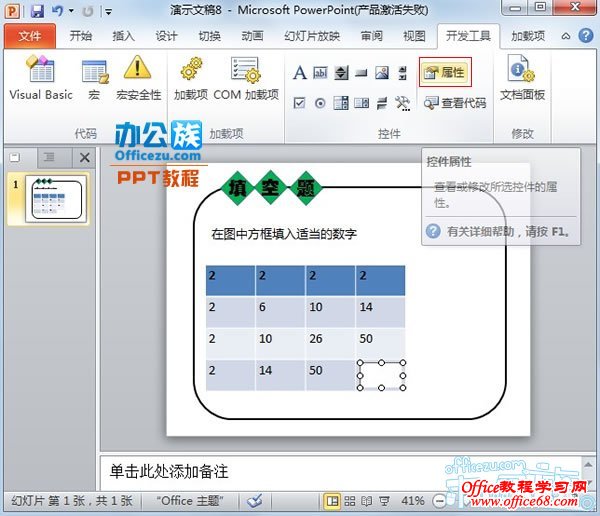Close the slide thumbnail pane

coord(85,157)
